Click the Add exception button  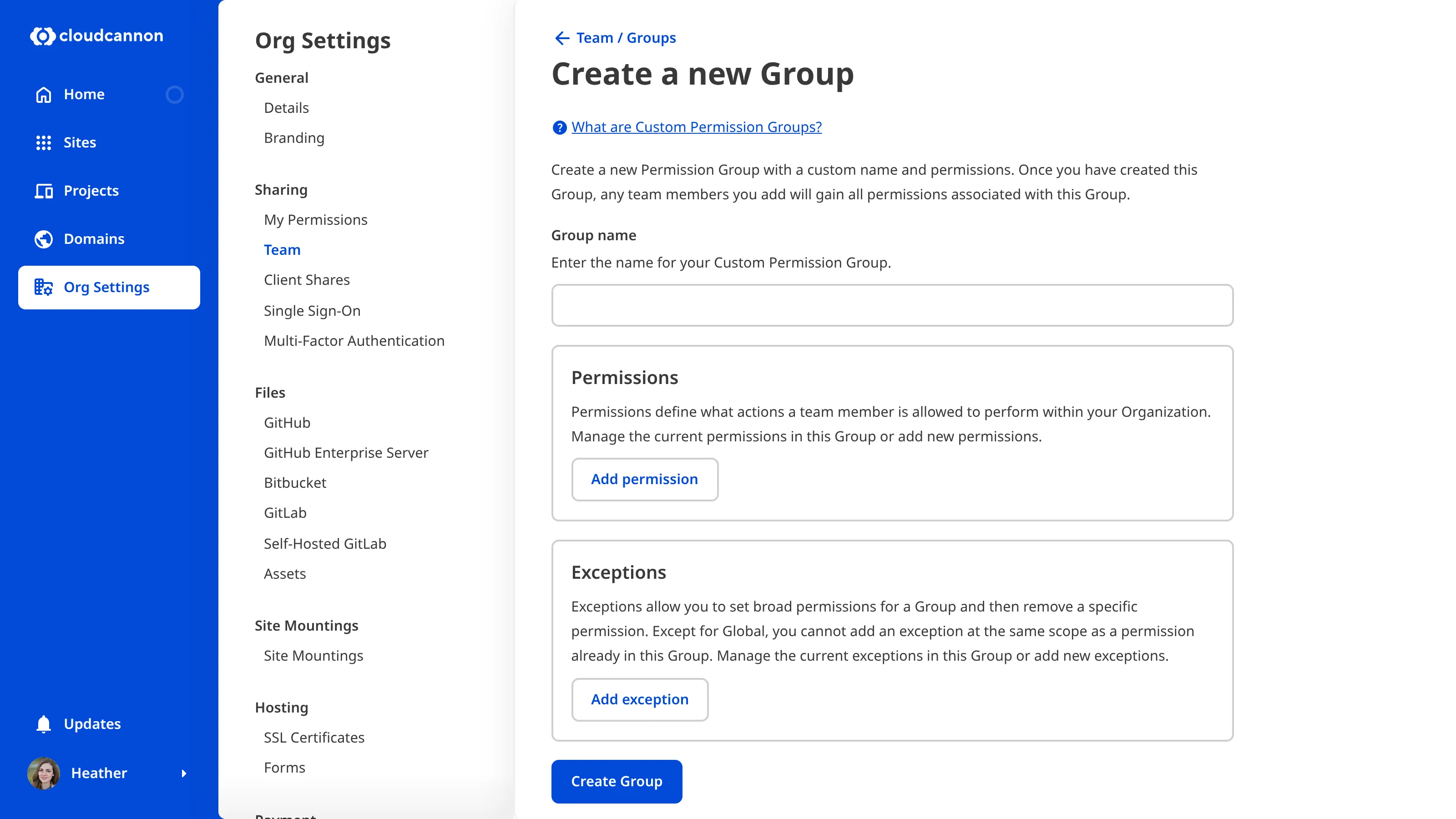click(640, 699)
